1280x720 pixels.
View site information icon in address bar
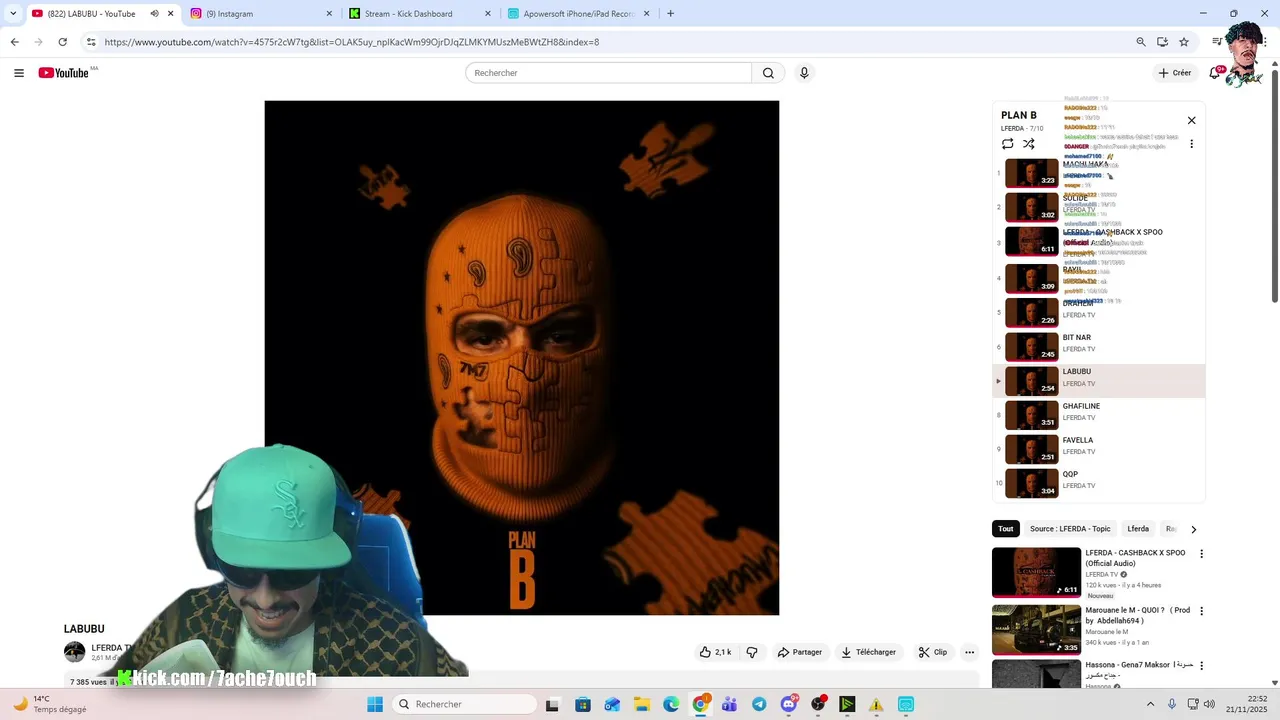[91, 42]
